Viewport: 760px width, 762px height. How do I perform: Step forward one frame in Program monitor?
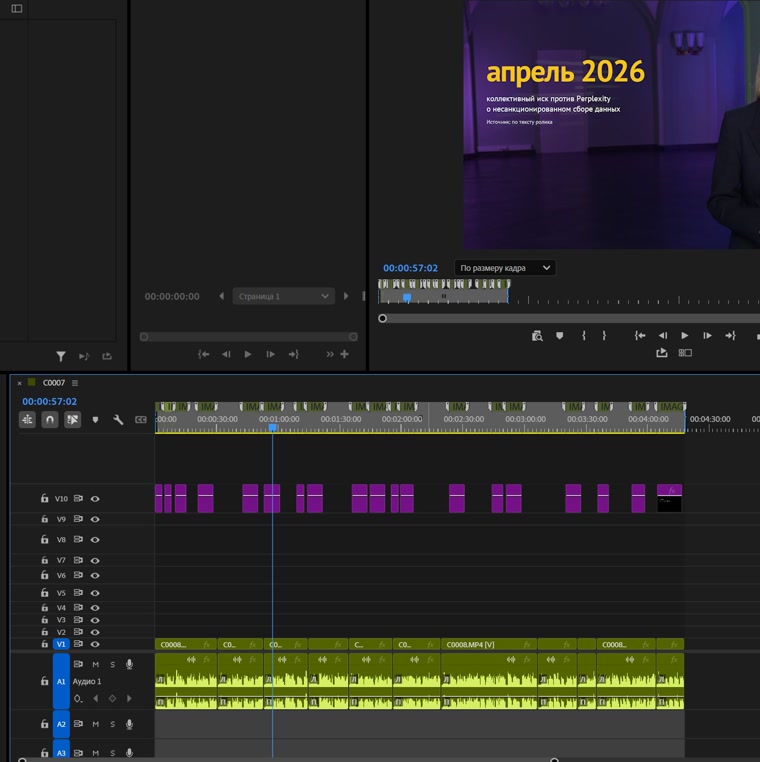click(x=708, y=336)
